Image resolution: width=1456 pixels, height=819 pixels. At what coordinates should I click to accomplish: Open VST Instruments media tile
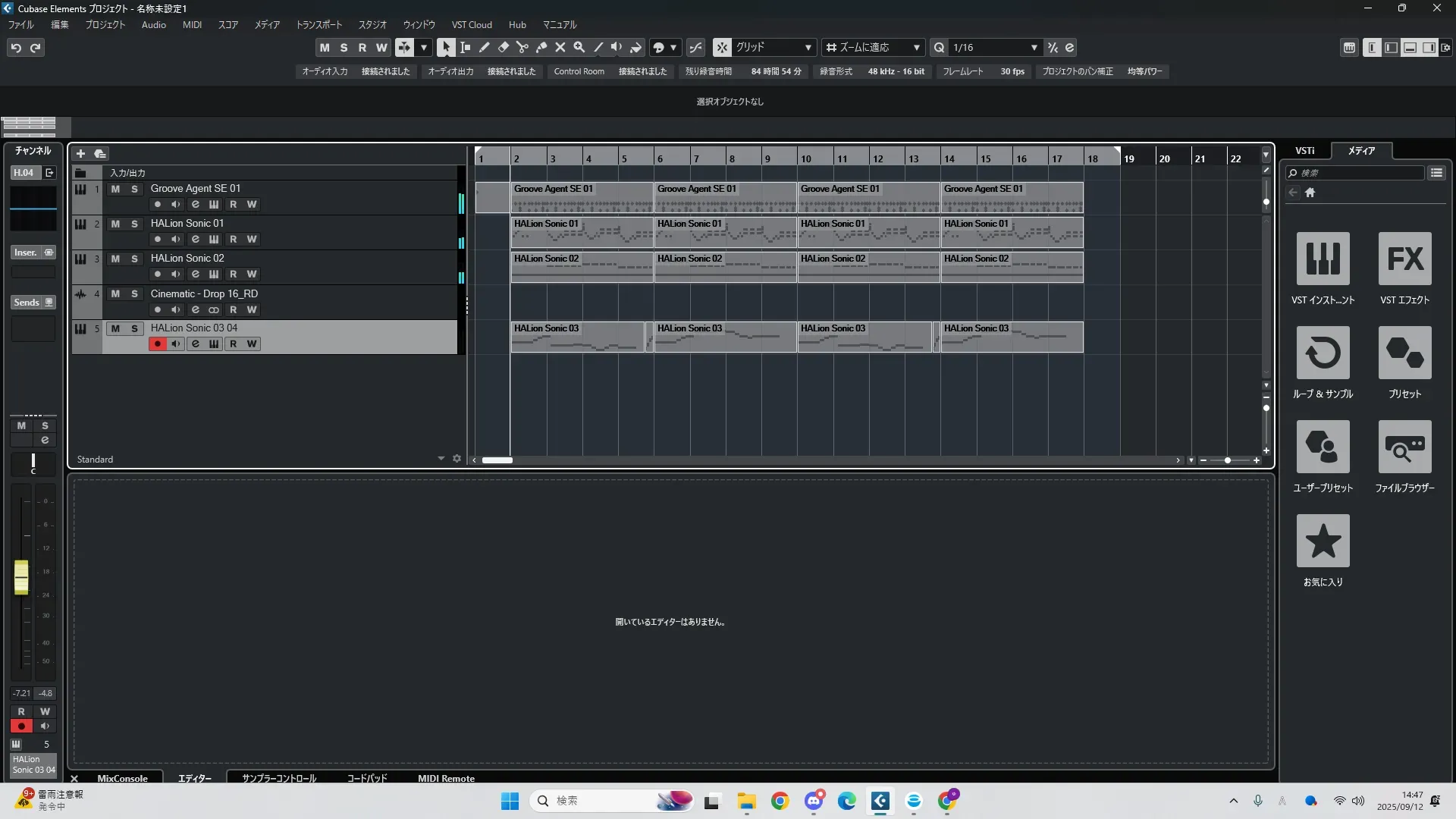click(1323, 259)
